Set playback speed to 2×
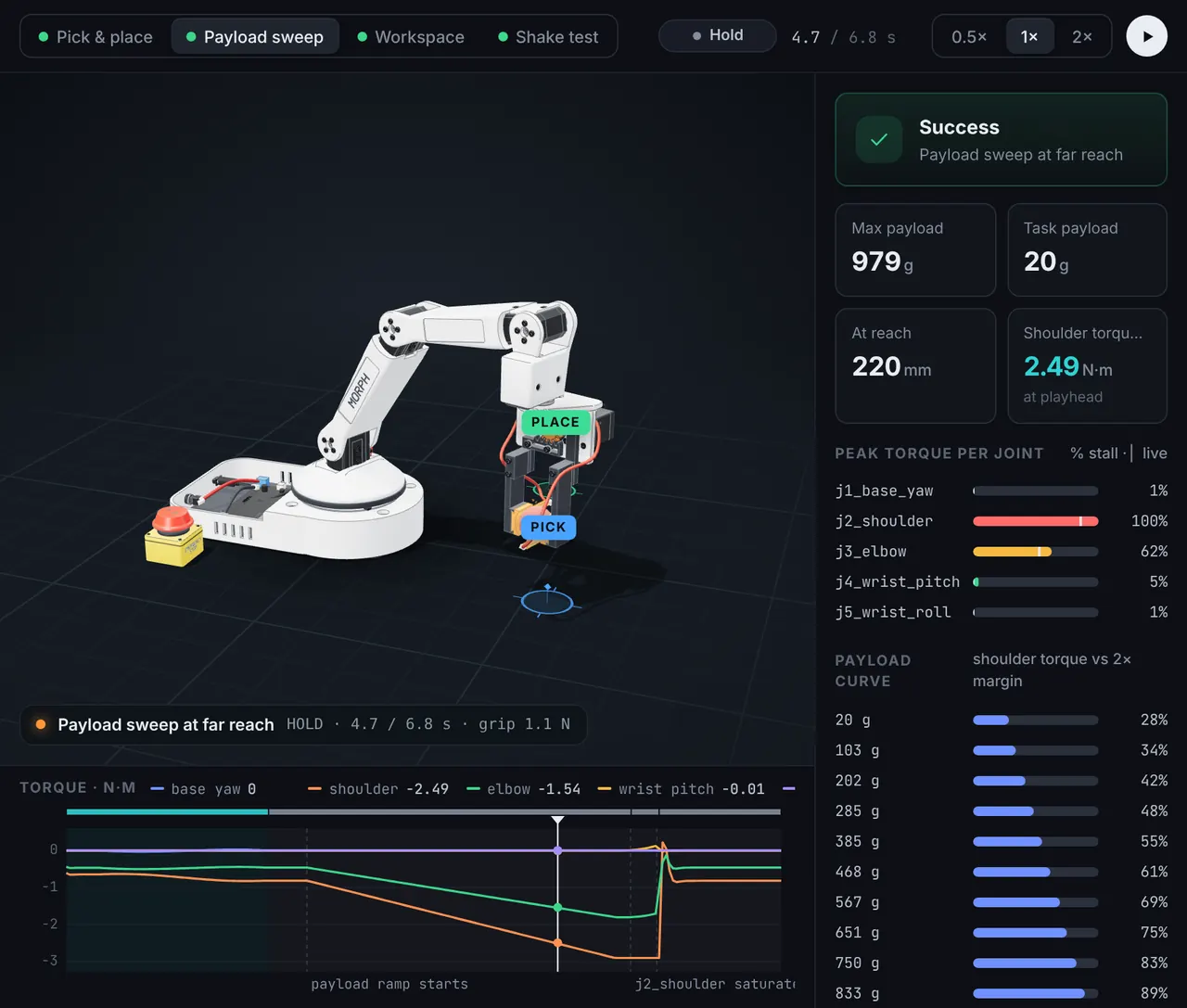 tap(1082, 37)
